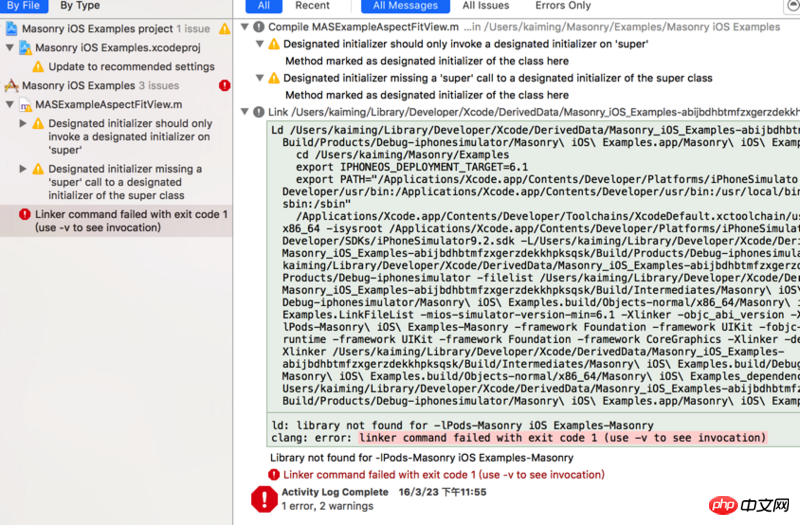Click red error icon beside sidebar Linker error
This screenshot has width=800, height=525.
(24, 214)
